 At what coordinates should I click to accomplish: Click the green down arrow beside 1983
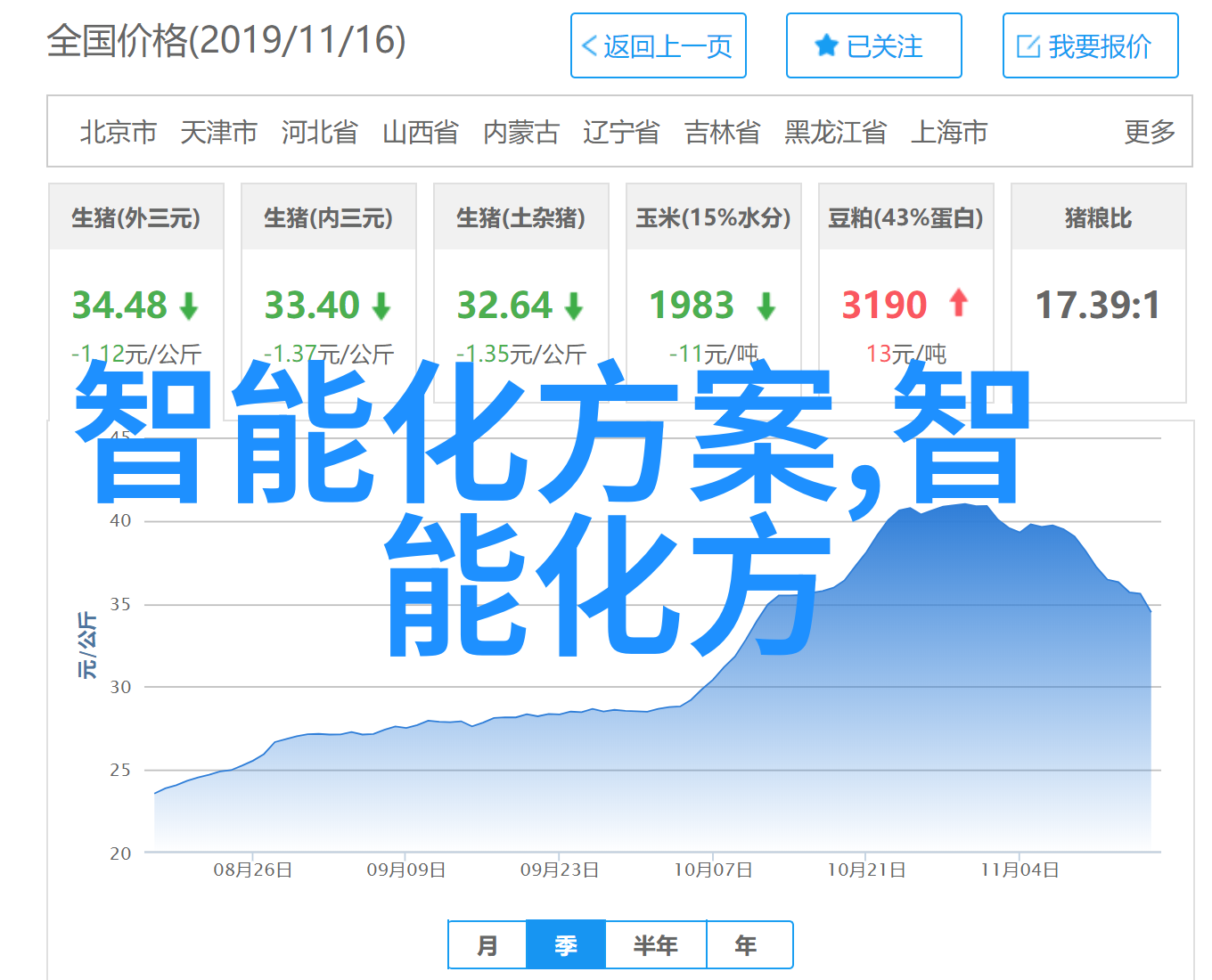[766, 306]
